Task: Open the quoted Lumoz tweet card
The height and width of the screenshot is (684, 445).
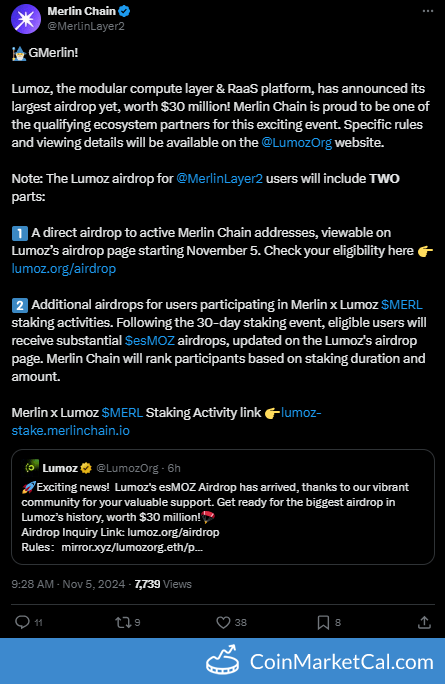Action: click(x=223, y=507)
